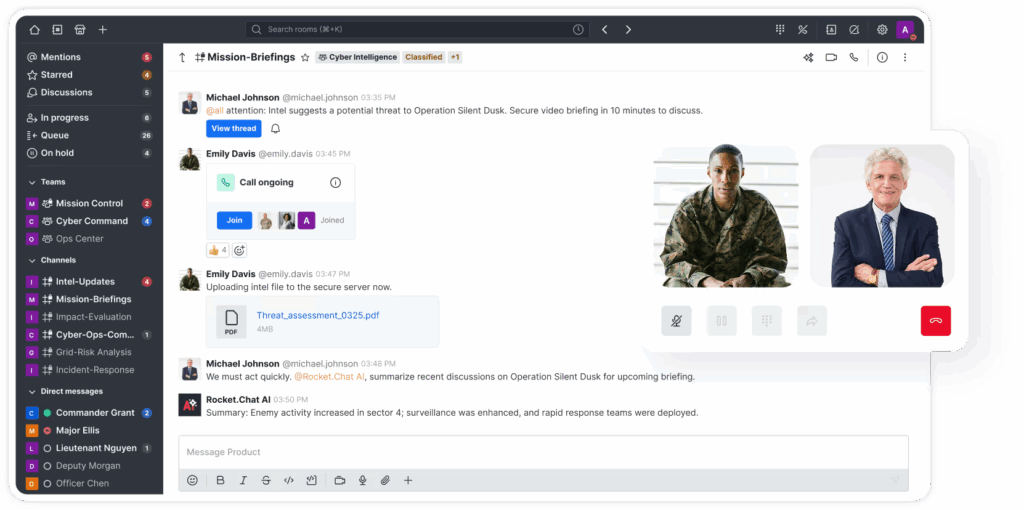Open the dialpad in call window

tap(767, 321)
